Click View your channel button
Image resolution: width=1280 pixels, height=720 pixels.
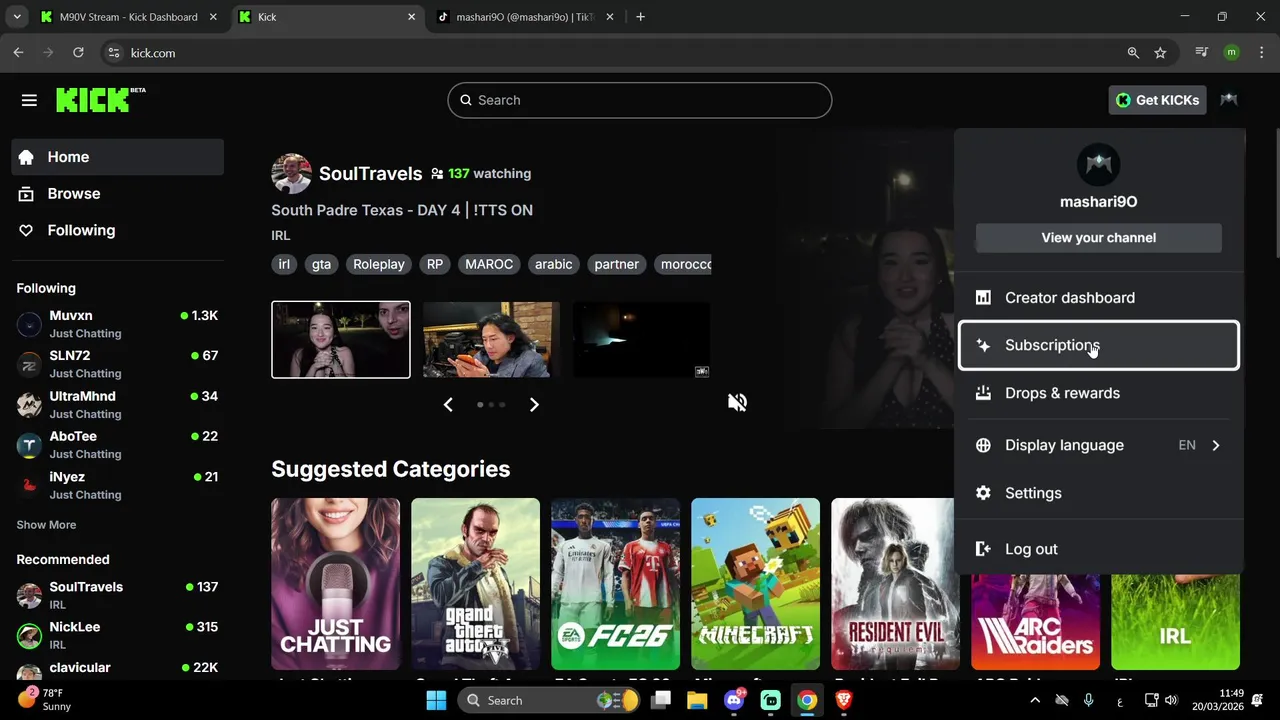1098,237
